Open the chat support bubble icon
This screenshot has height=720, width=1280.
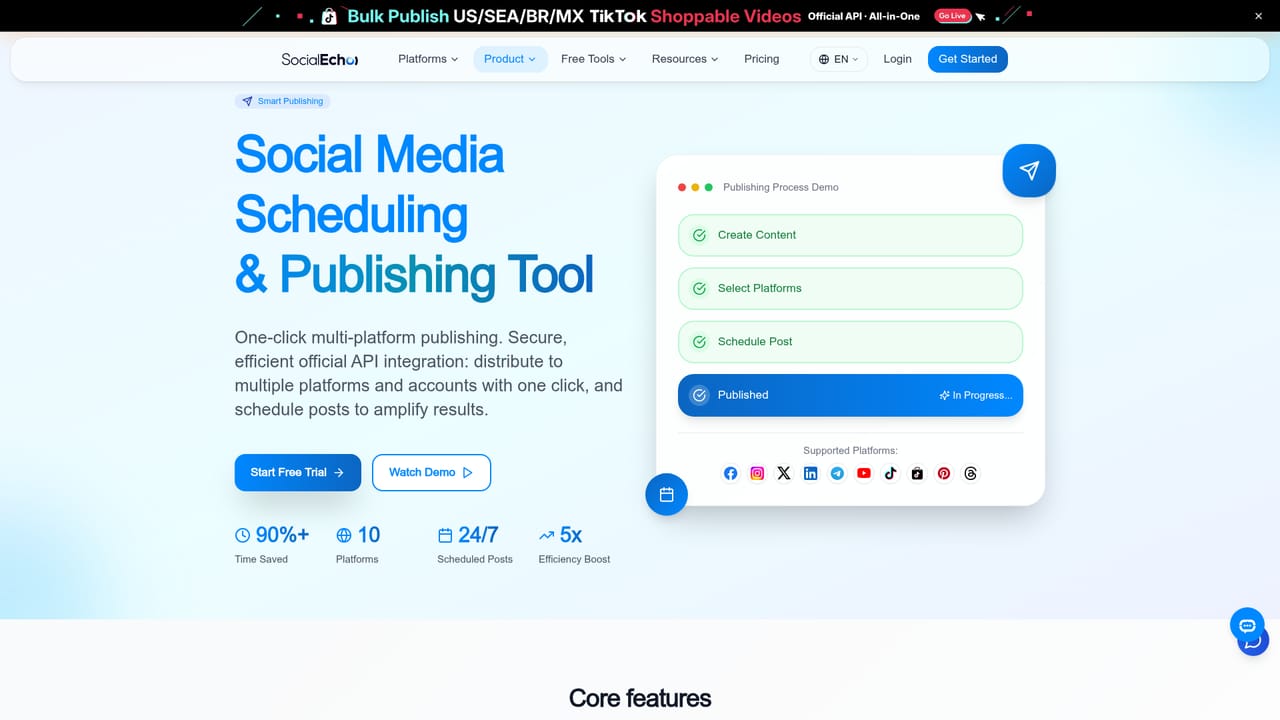click(x=1248, y=627)
